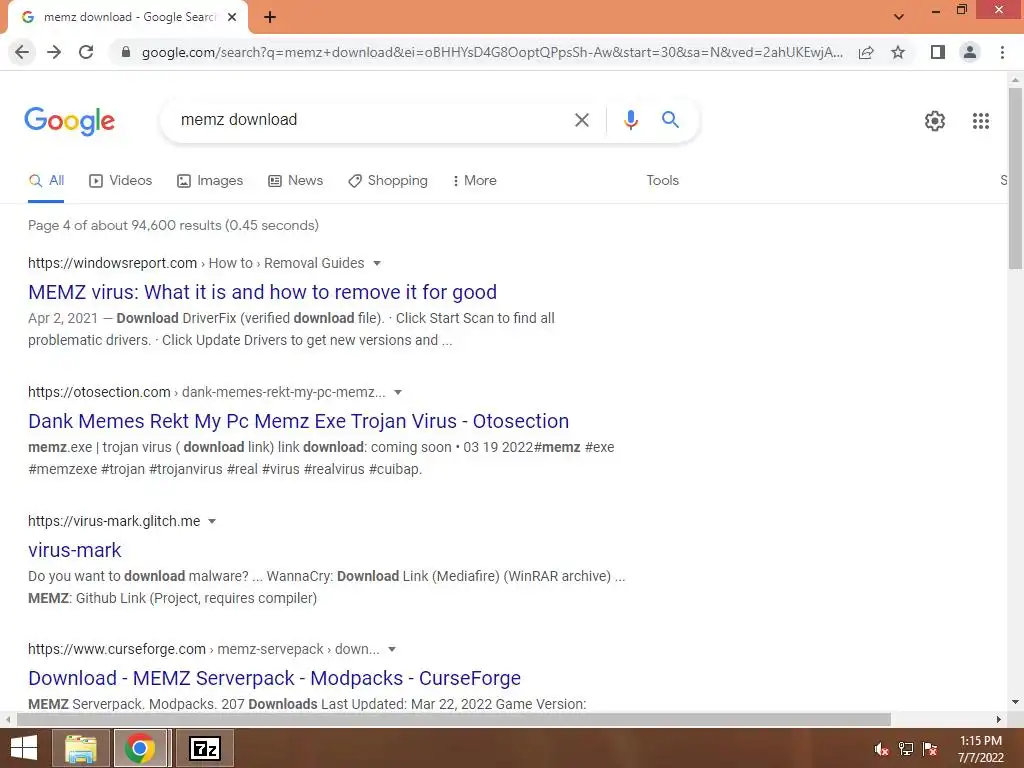1024x768 pixels.
Task: Expand dropdown arrow next to virus-mark.glitch.me
Action: pyautogui.click(x=212, y=522)
